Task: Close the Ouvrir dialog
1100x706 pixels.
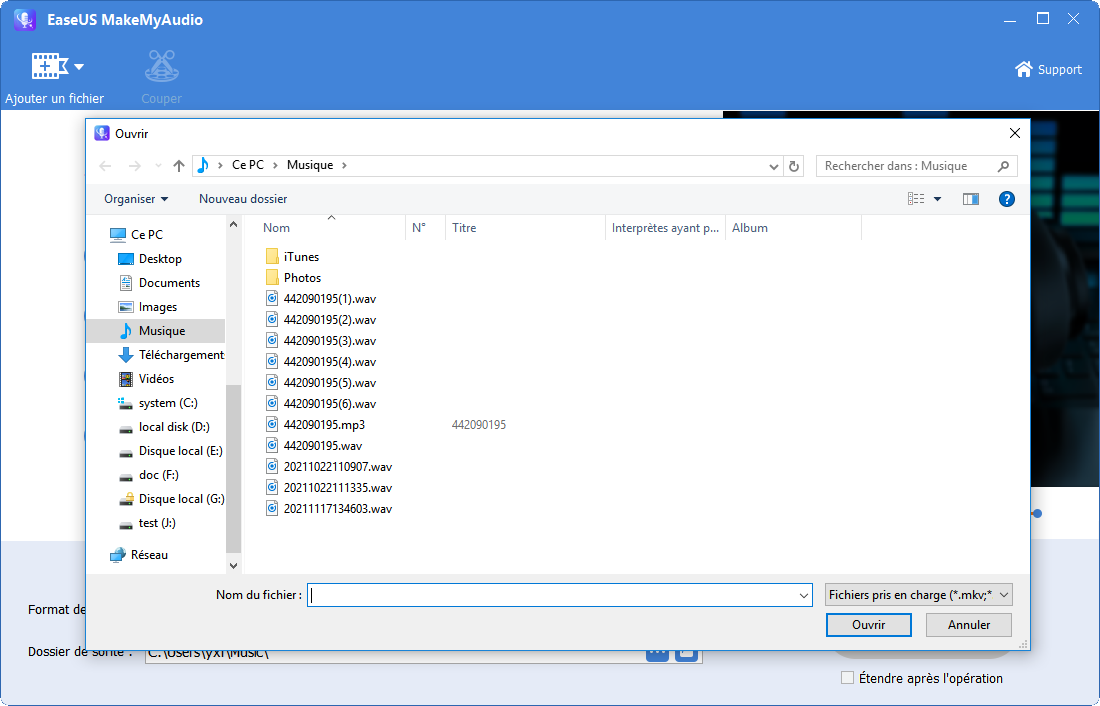Action: (x=1014, y=133)
